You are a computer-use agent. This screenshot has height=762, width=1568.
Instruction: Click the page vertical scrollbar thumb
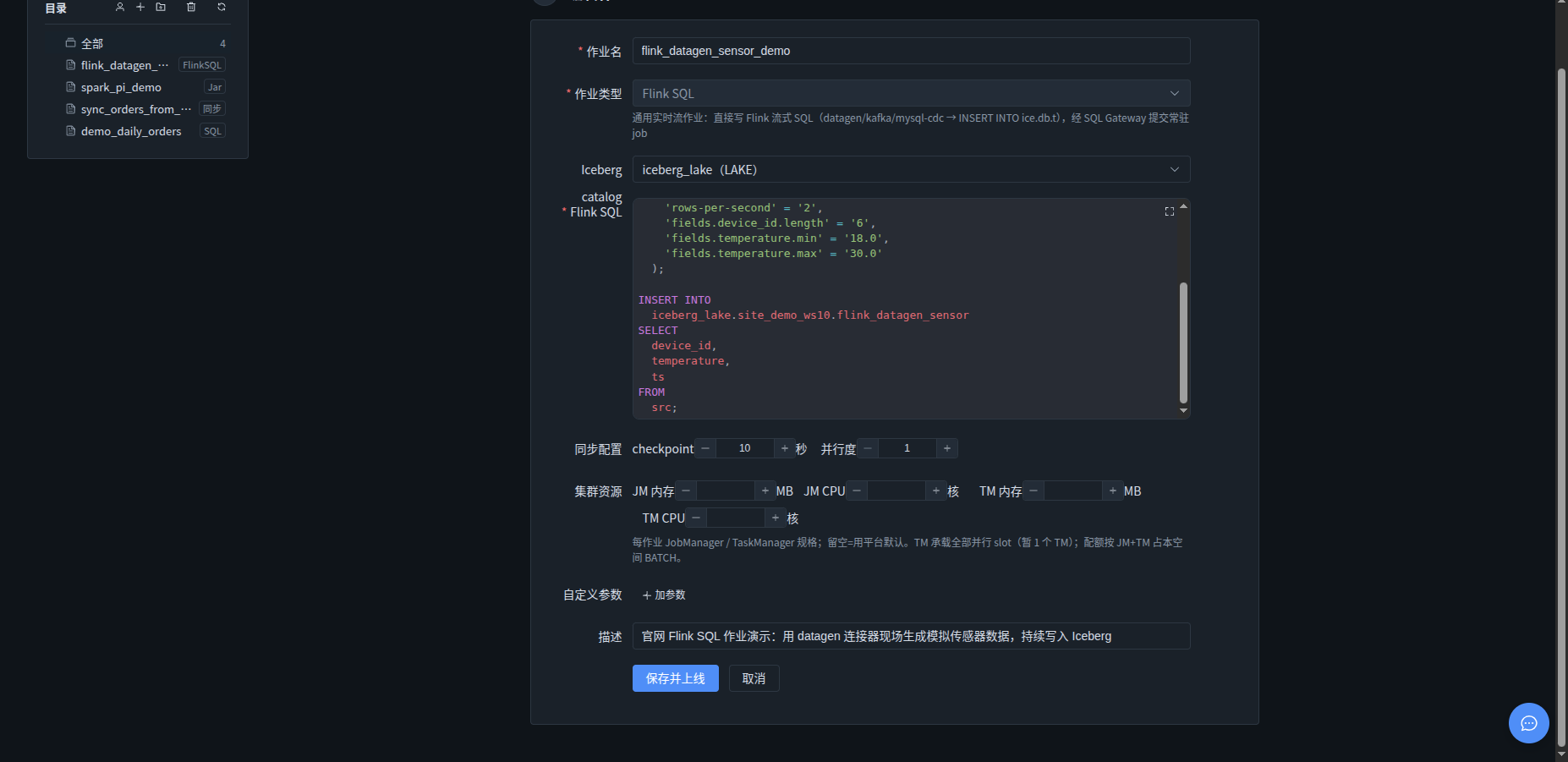(1561, 406)
